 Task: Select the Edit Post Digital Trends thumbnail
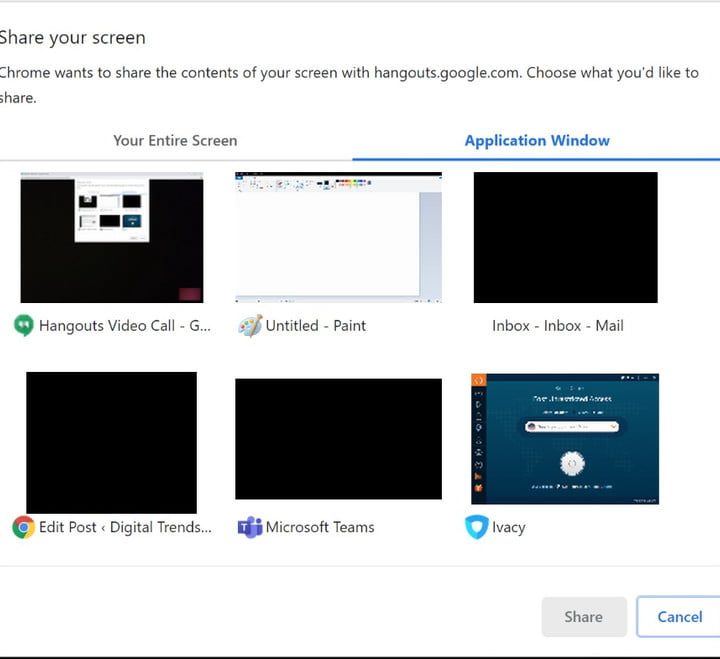tap(112, 442)
